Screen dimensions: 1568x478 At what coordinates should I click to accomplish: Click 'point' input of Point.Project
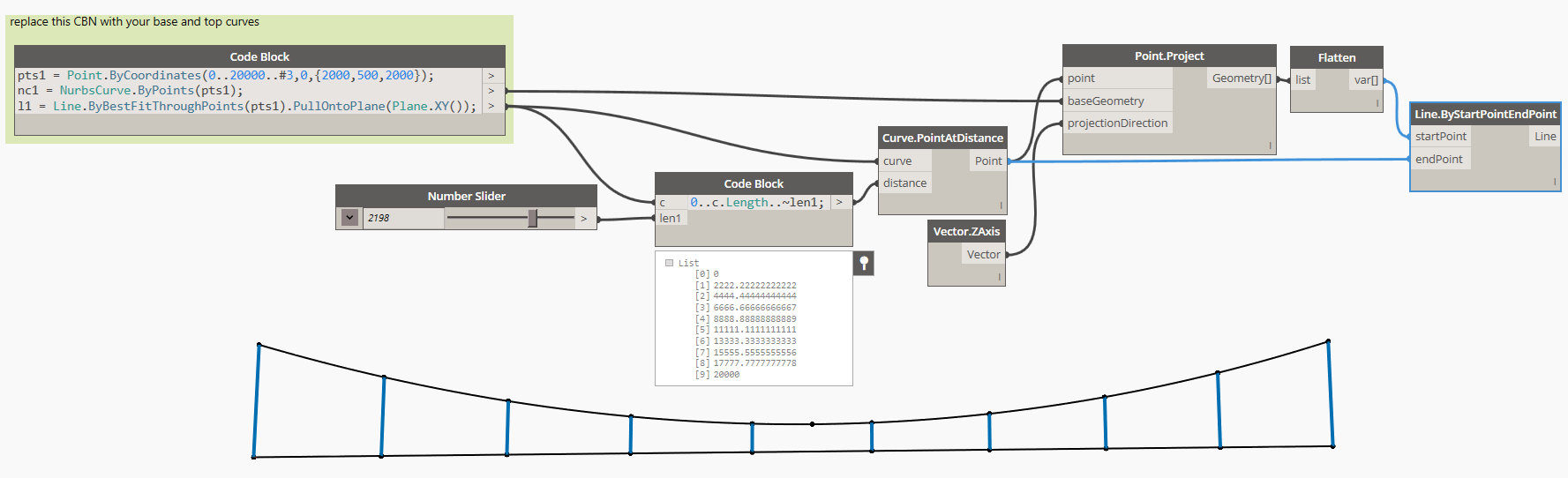tap(1117, 78)
